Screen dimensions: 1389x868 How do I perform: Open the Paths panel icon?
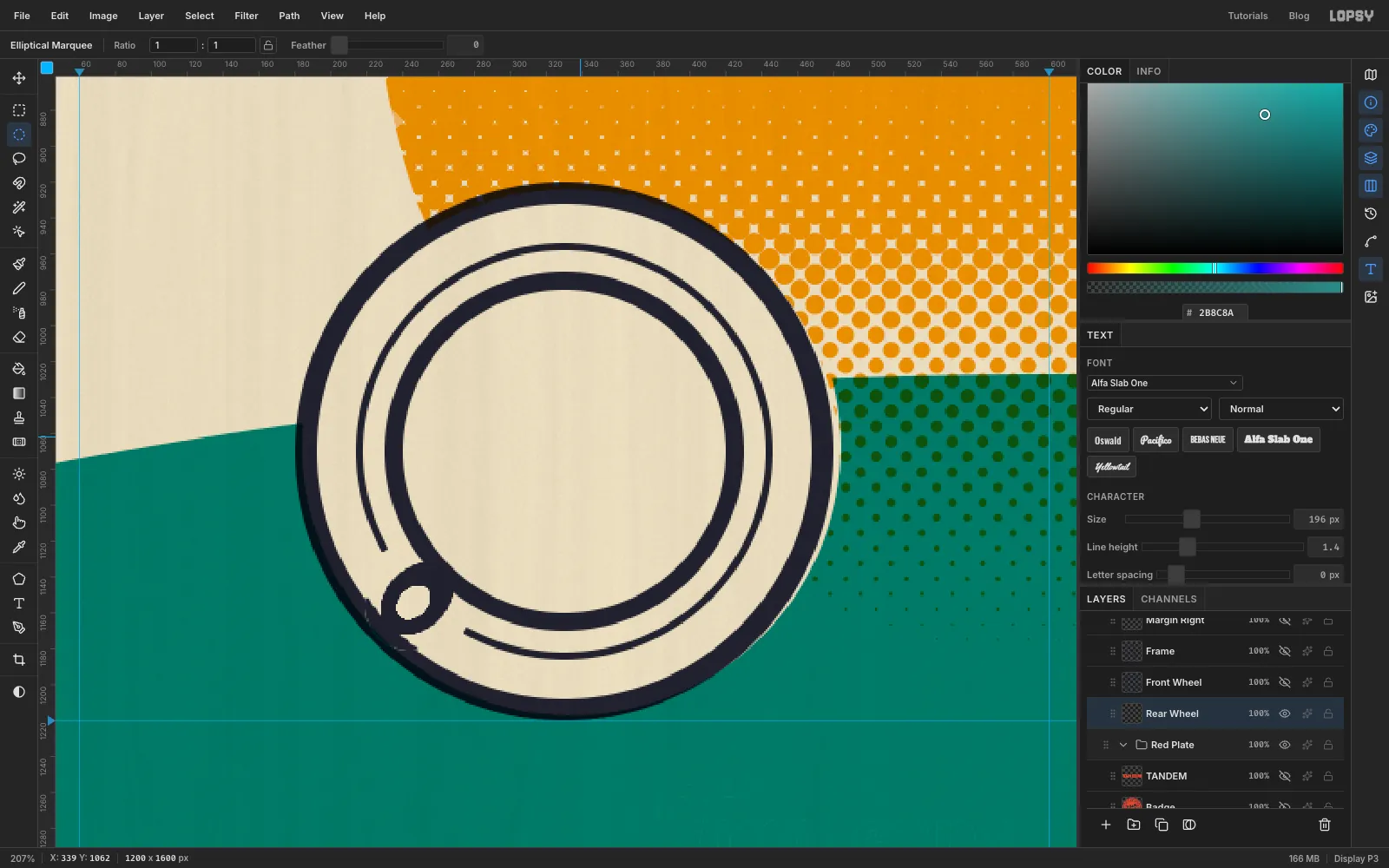point(1371,241)
